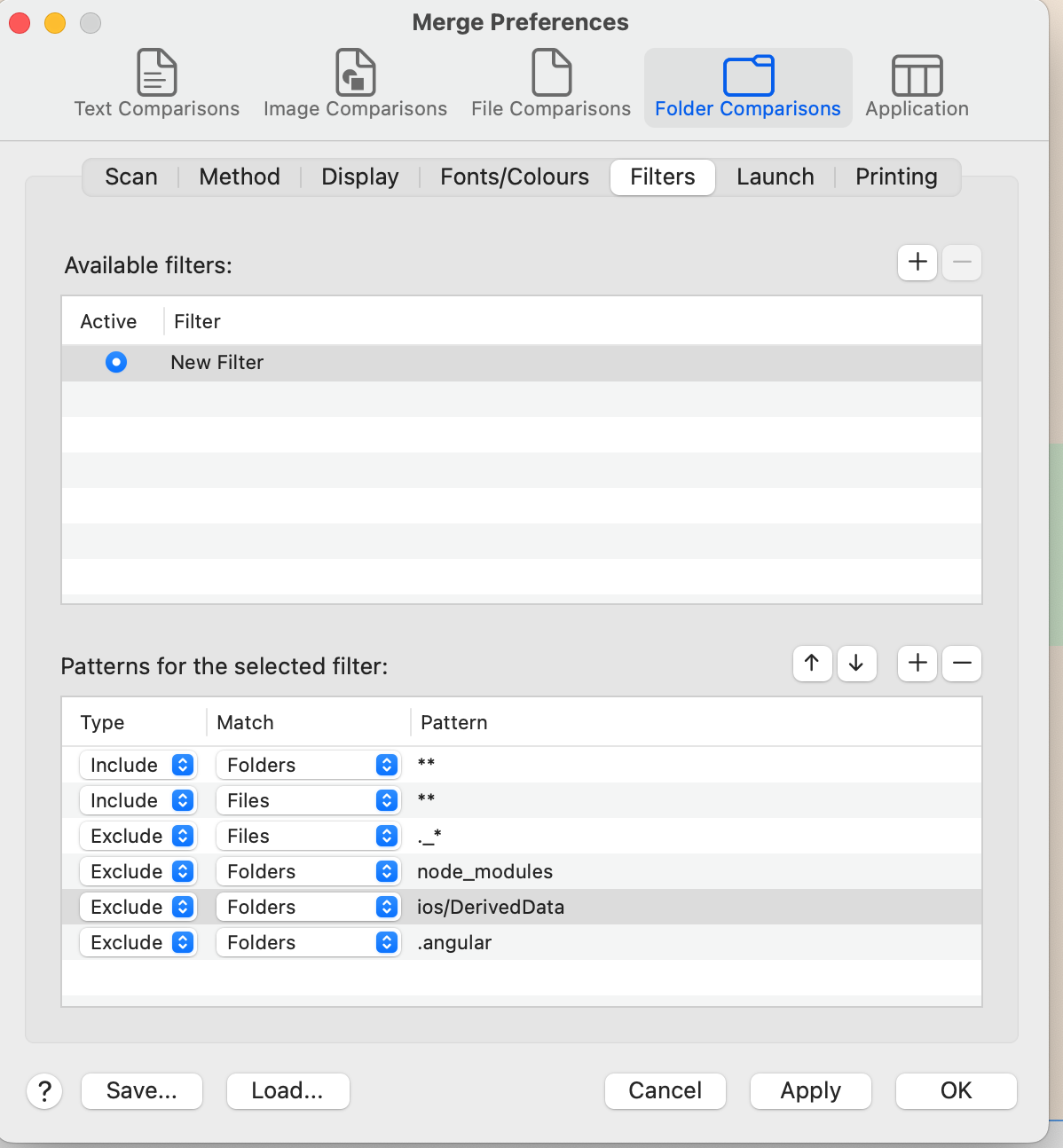Open Application preferences pane
The width and height of the screenshot is (1063, 1148).
click(917, 84)
